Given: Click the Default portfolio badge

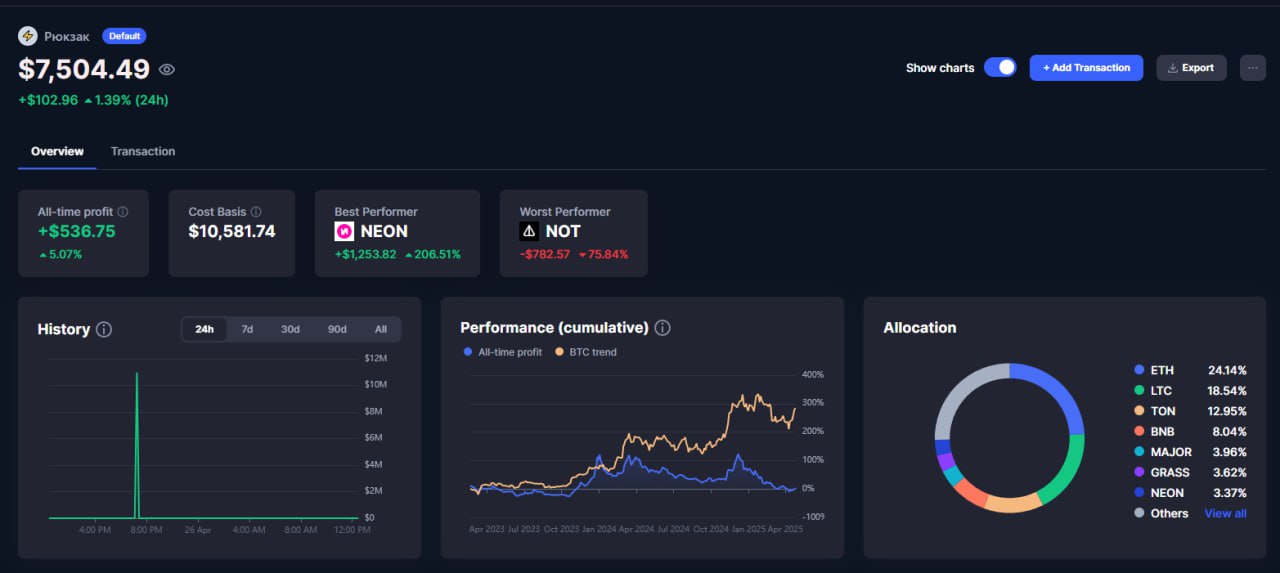Looking at the screenshot, I should tap(124, 36).
